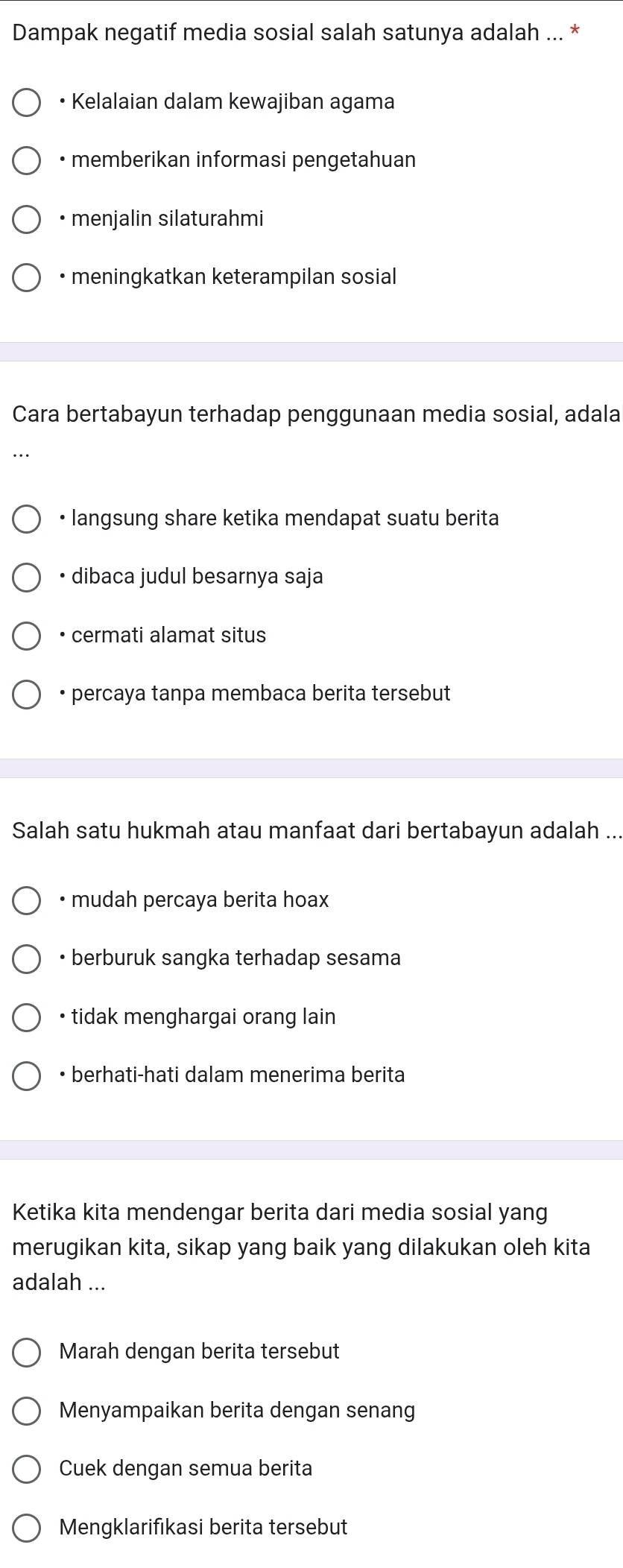Select the 'menjalin silaturahmi' option
623x1568 pixels.
[27, 219]
